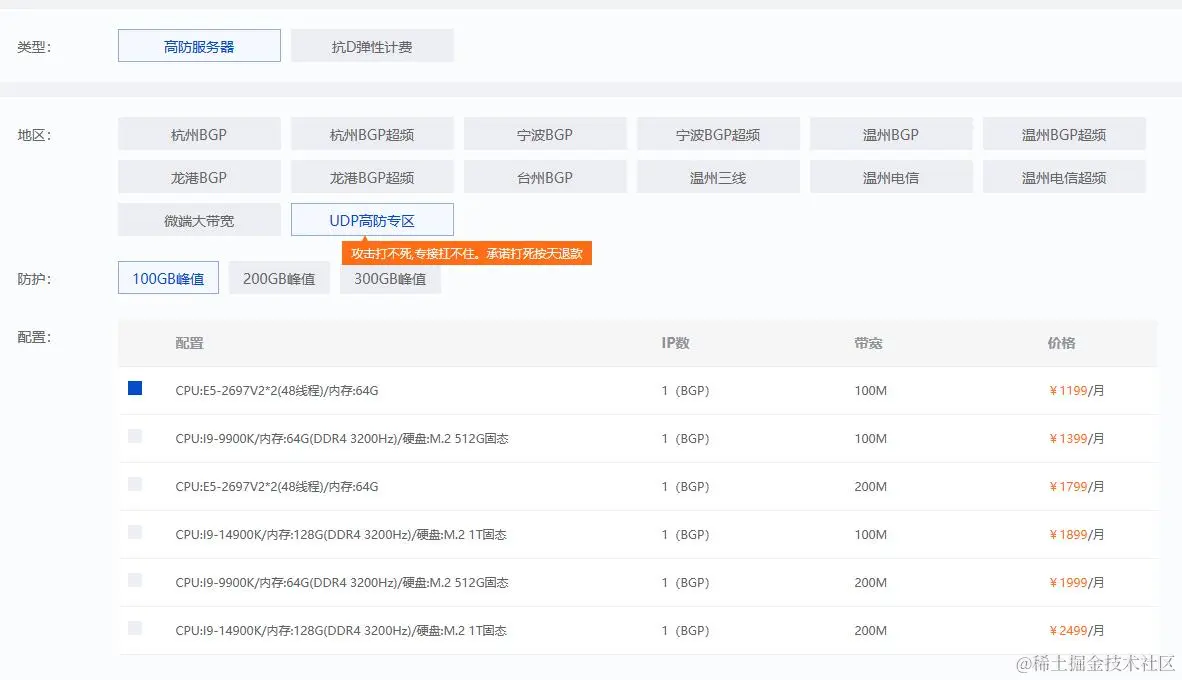Pick the 龙港BGP超频 region button
The width and height of the screenshot is (1182, 680).
click(372, 177)
